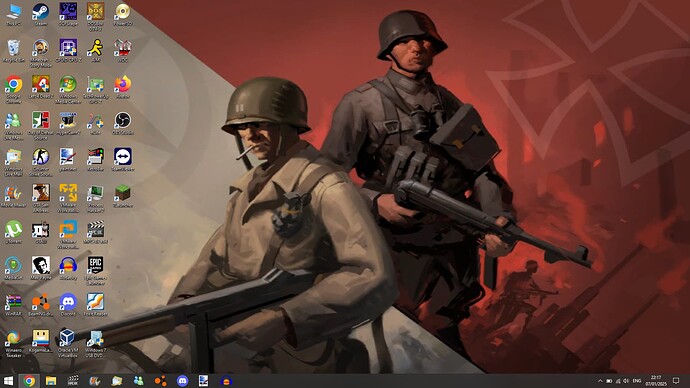Launch the Left 4 Dead 2 shortcut

40,87
